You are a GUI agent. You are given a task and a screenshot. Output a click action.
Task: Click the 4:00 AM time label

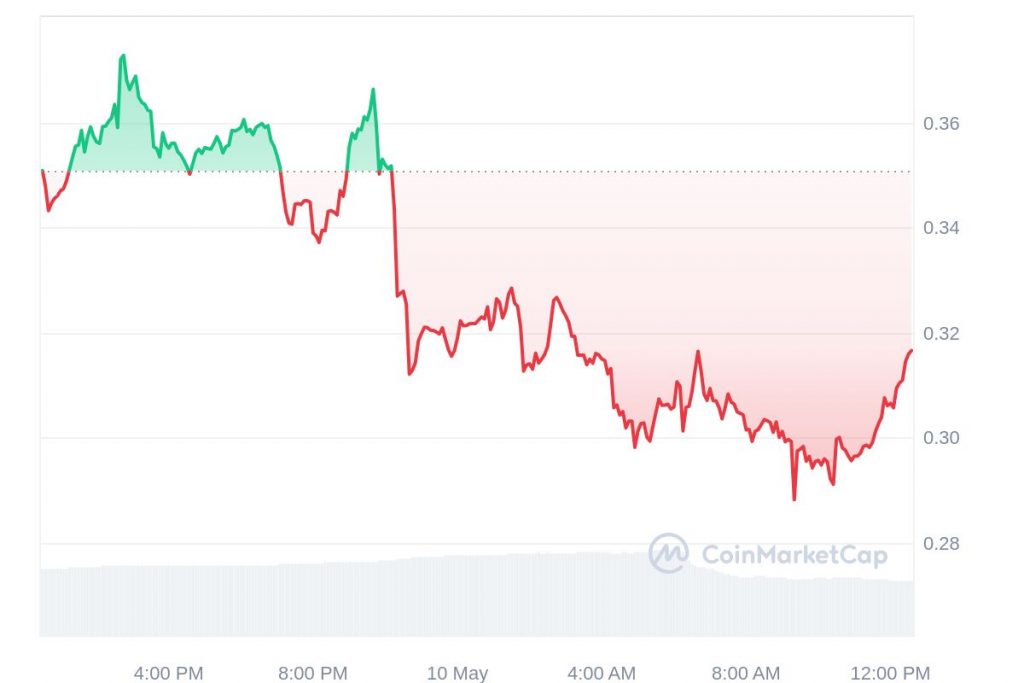coord(602,673)
